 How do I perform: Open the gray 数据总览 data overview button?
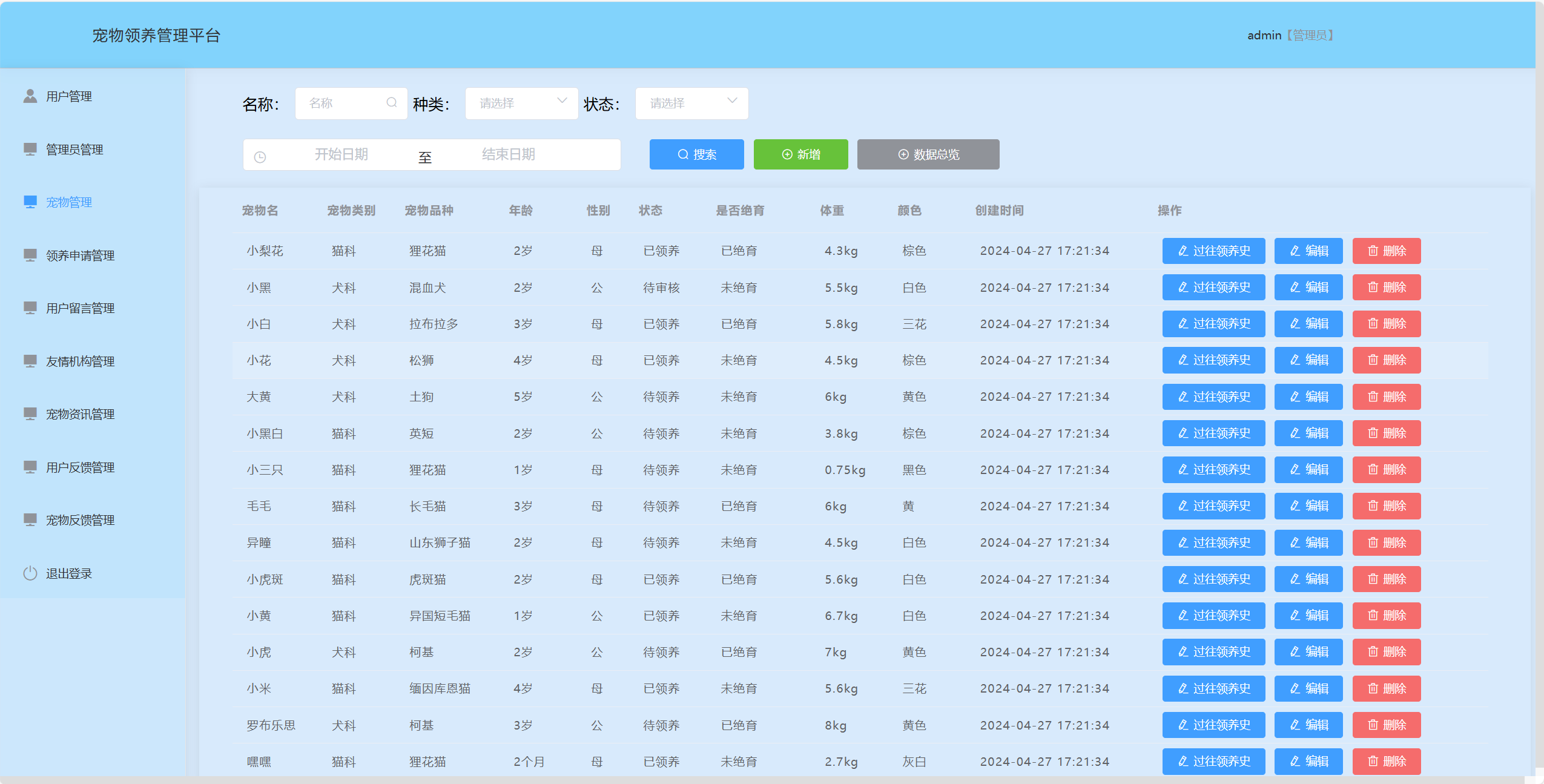pyautogui.click(x=928, y=154)
